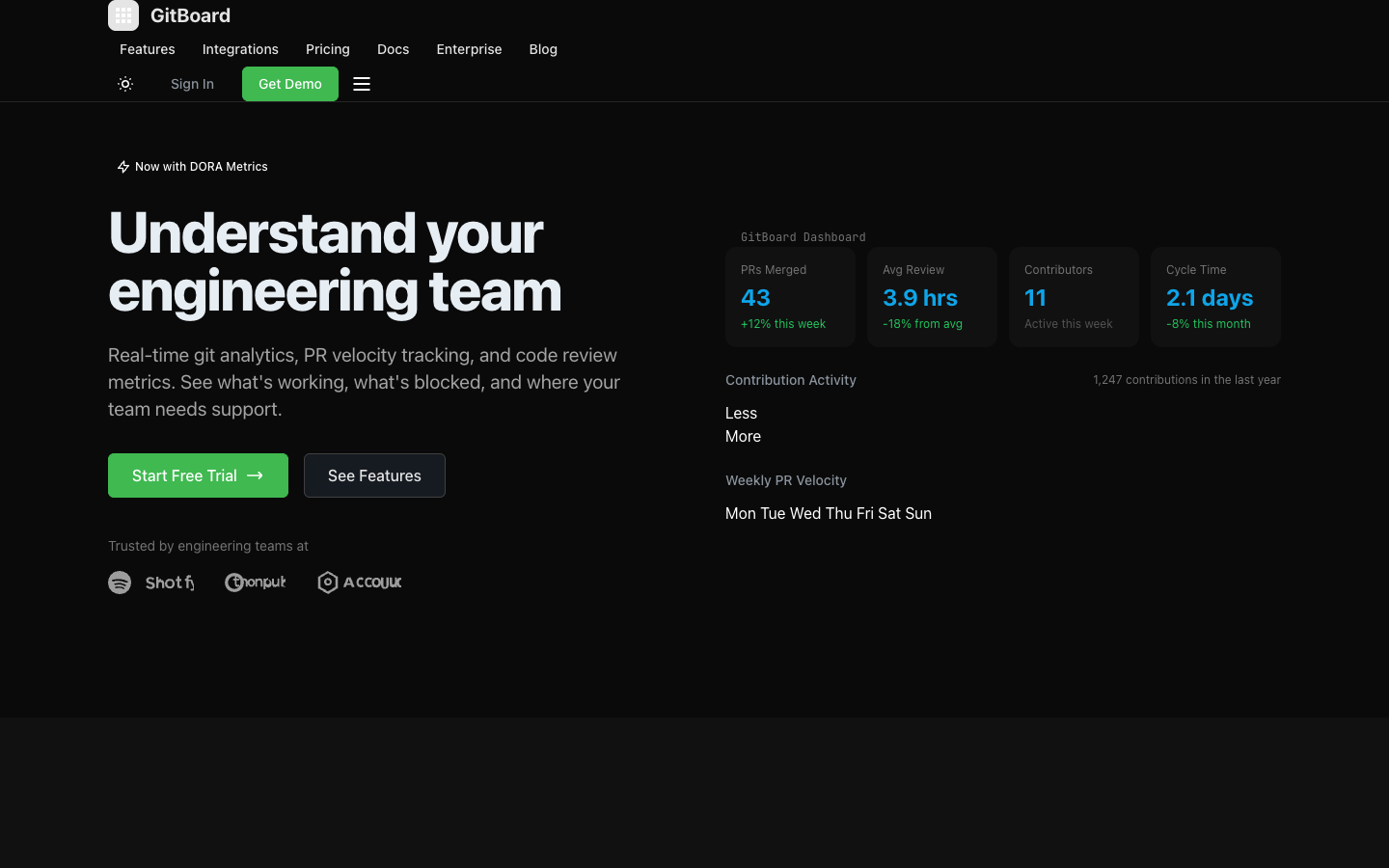Click the GitBoard grid logo icon
1389x868 pixels.
click(123, 15)
